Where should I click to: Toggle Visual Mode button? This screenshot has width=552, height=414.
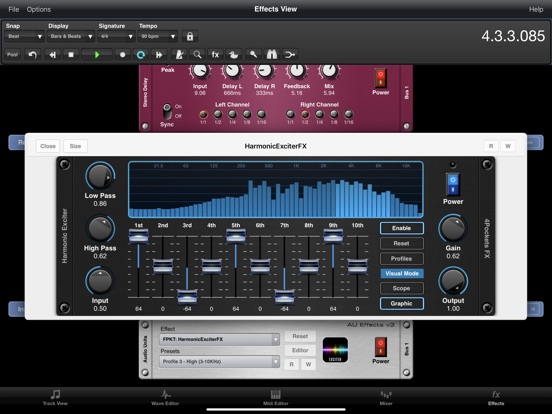[x=401, y=274]
